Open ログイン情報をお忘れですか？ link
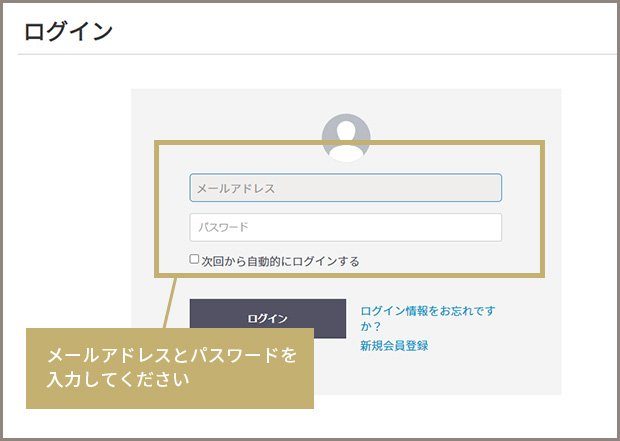Screen dimensions: 620x441 428,318
